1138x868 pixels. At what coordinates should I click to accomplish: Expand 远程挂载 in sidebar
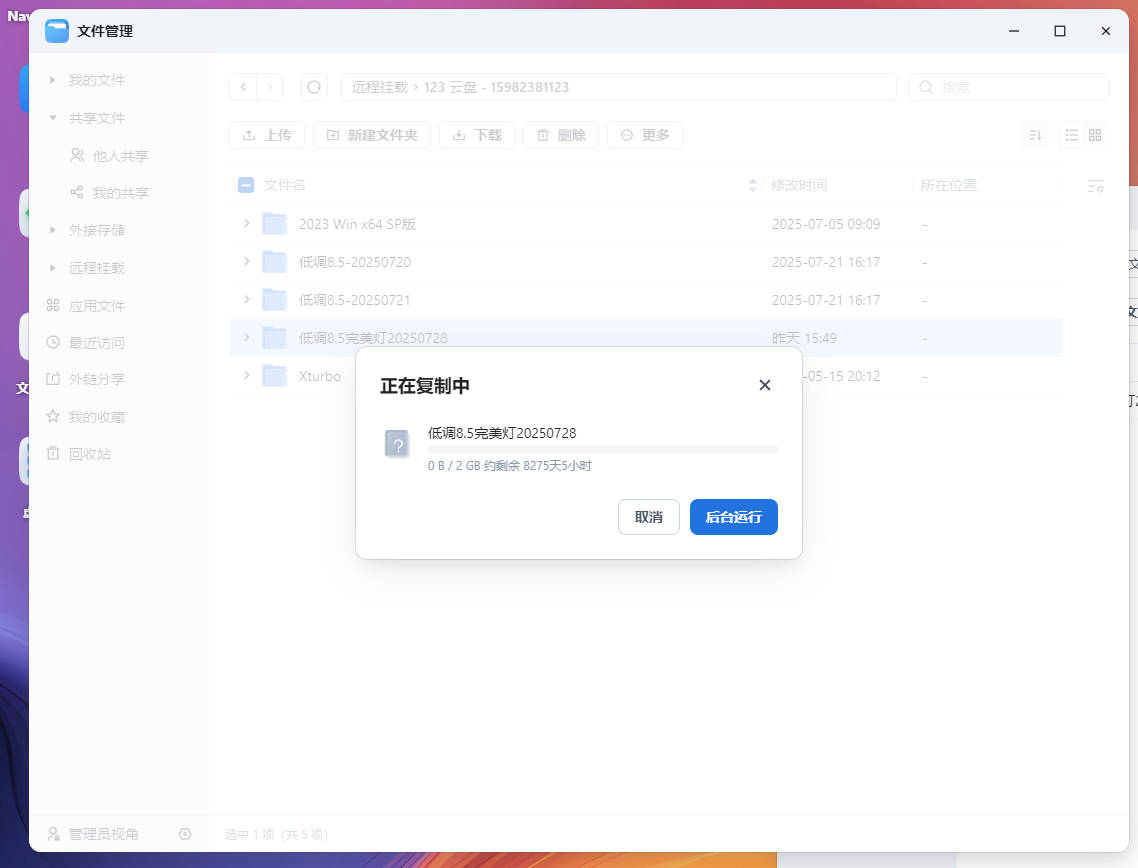pos(52,268)
